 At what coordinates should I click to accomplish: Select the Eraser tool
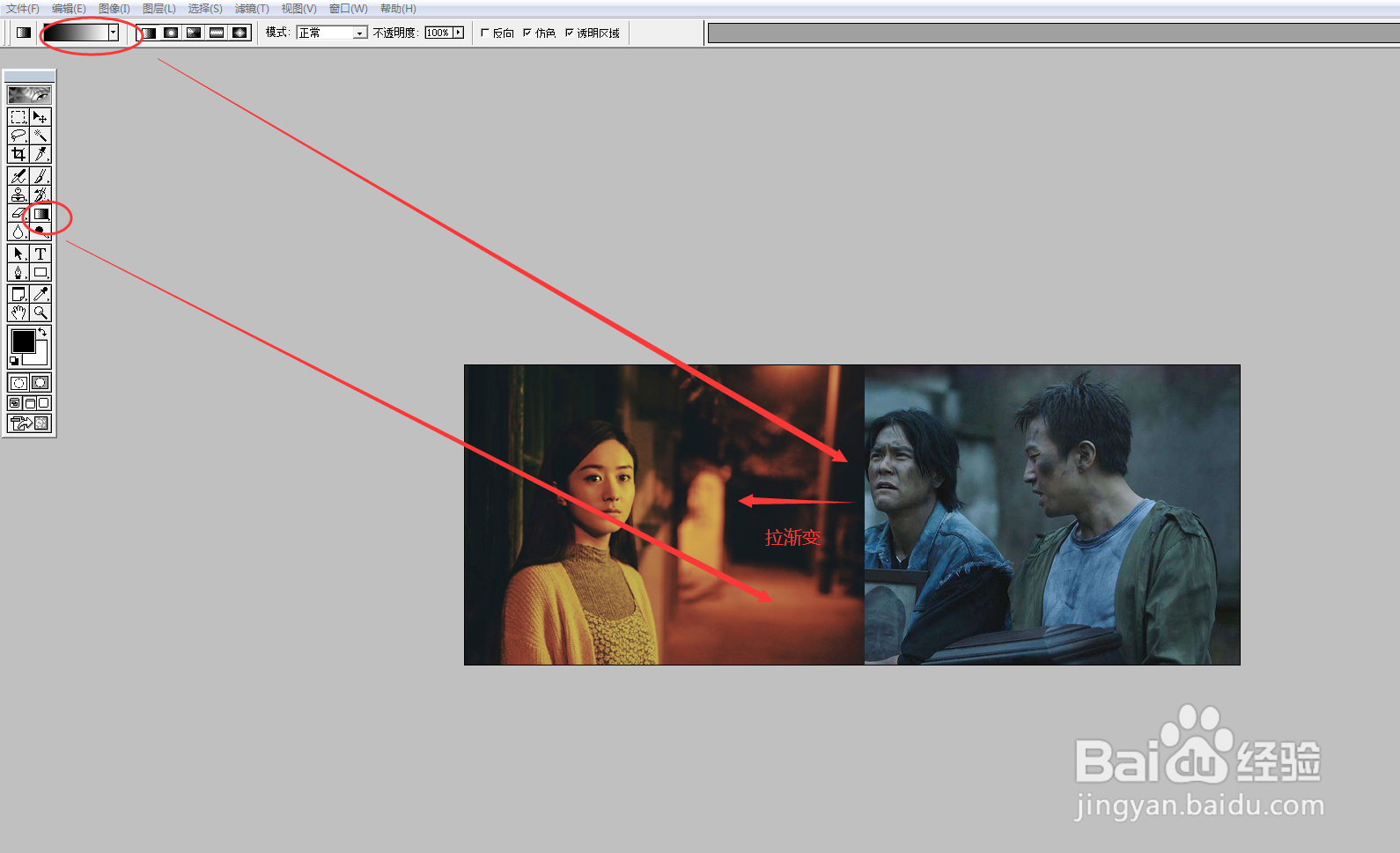click(18, 213)
